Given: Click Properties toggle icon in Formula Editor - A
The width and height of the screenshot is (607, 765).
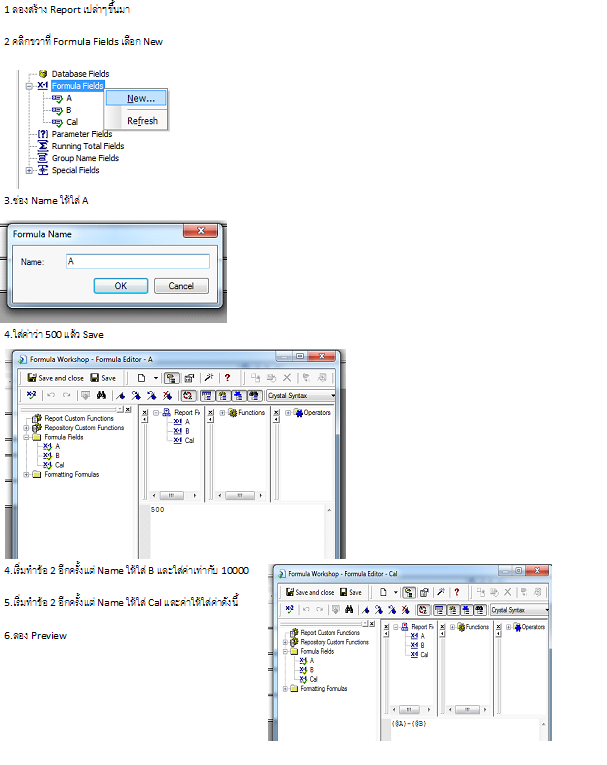Looking at the screenshot, I should coord(189,378).
